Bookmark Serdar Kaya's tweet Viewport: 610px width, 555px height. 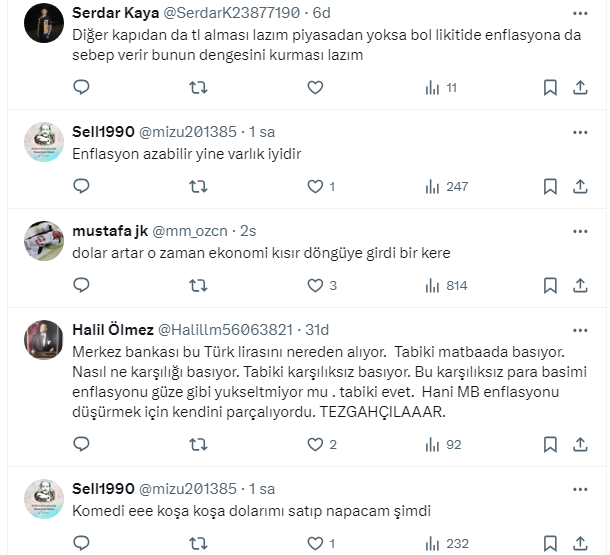coord(550,88)
